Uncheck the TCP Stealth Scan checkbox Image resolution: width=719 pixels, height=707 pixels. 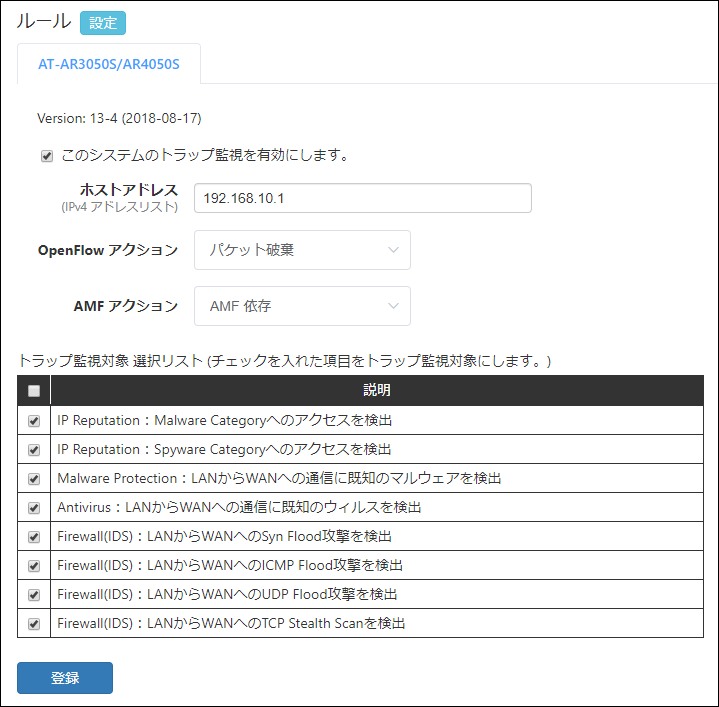34,624
